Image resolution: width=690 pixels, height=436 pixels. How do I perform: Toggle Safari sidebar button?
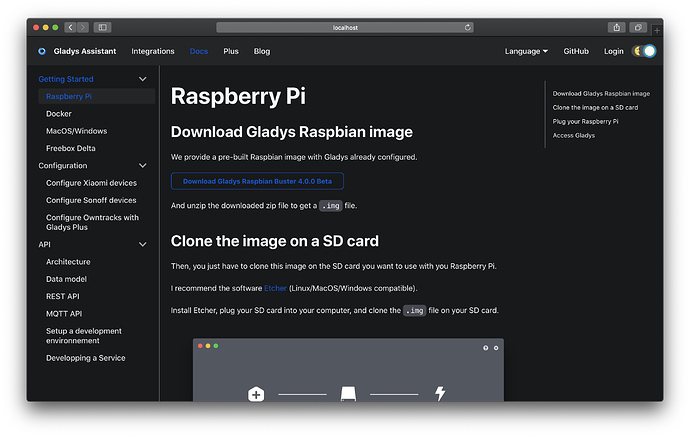pos(103,27)
